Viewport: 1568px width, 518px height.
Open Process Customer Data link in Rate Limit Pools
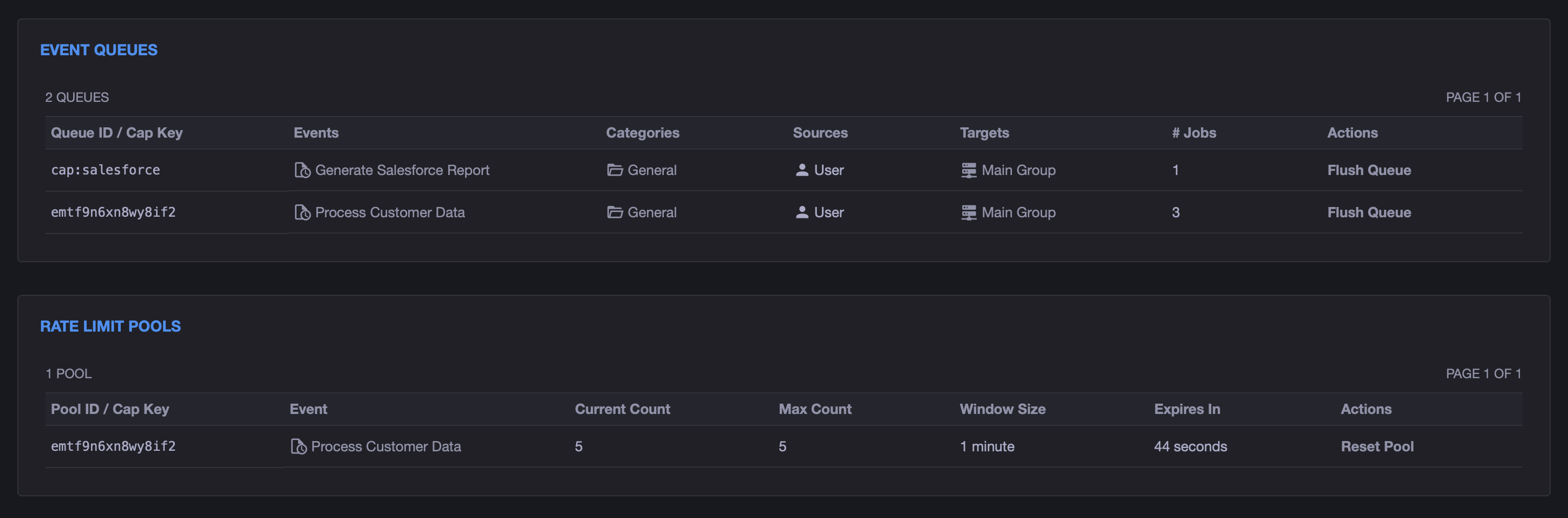pos(386,446)
